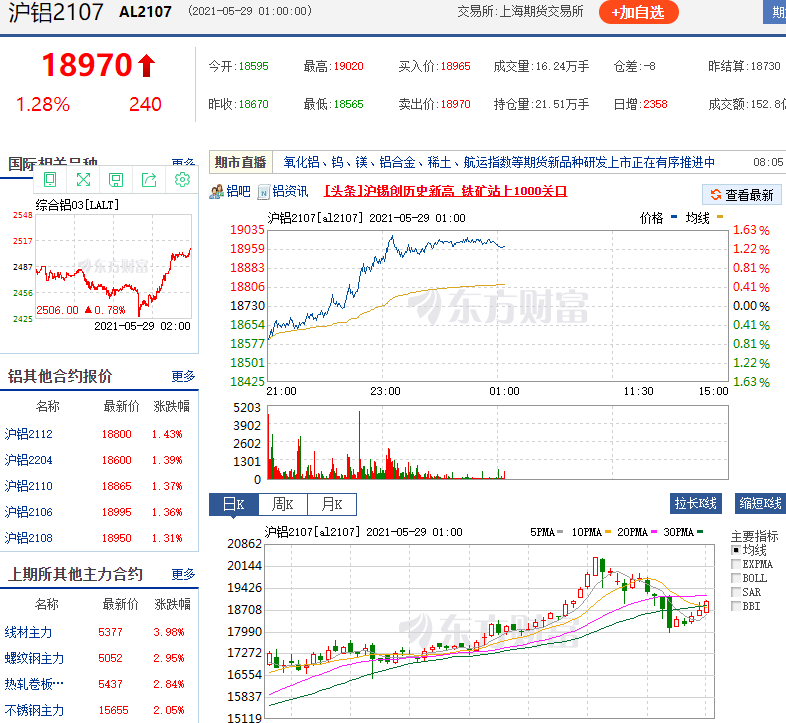Click the 综合铝03 mini chart thumbnail
786x723 pixels.
point(113,267)
